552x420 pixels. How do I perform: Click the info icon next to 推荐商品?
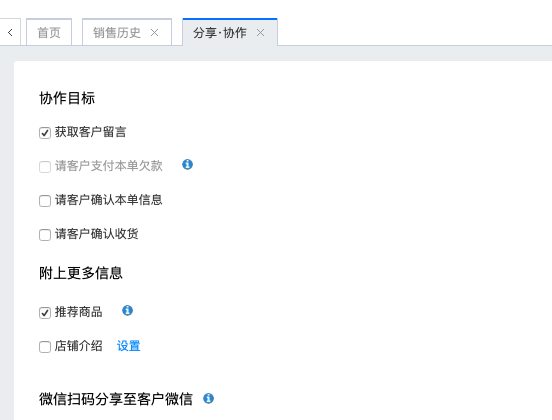[127, 311]
